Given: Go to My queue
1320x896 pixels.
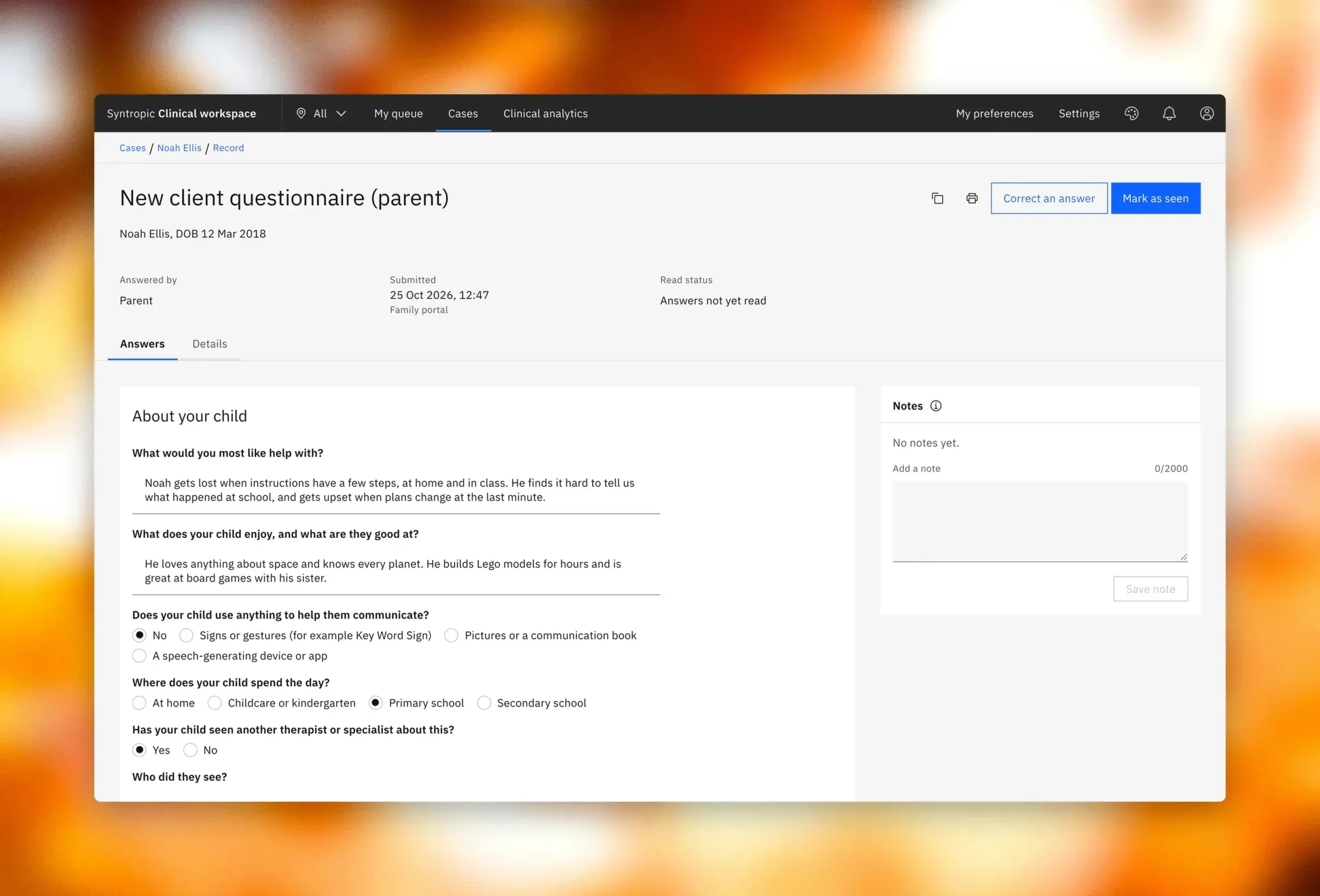Looking at the screenshot, I should point(398,114).
